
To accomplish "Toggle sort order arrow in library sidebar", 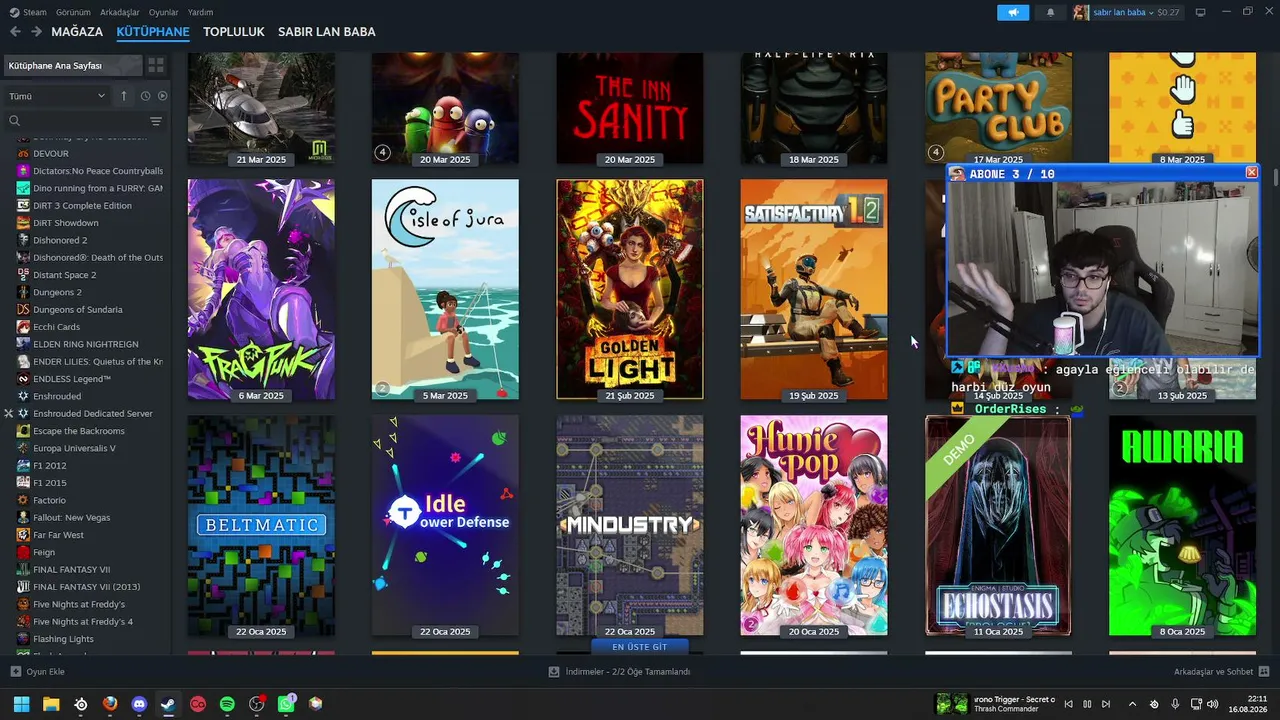I will pyautogui.click(x=124, y=96).
